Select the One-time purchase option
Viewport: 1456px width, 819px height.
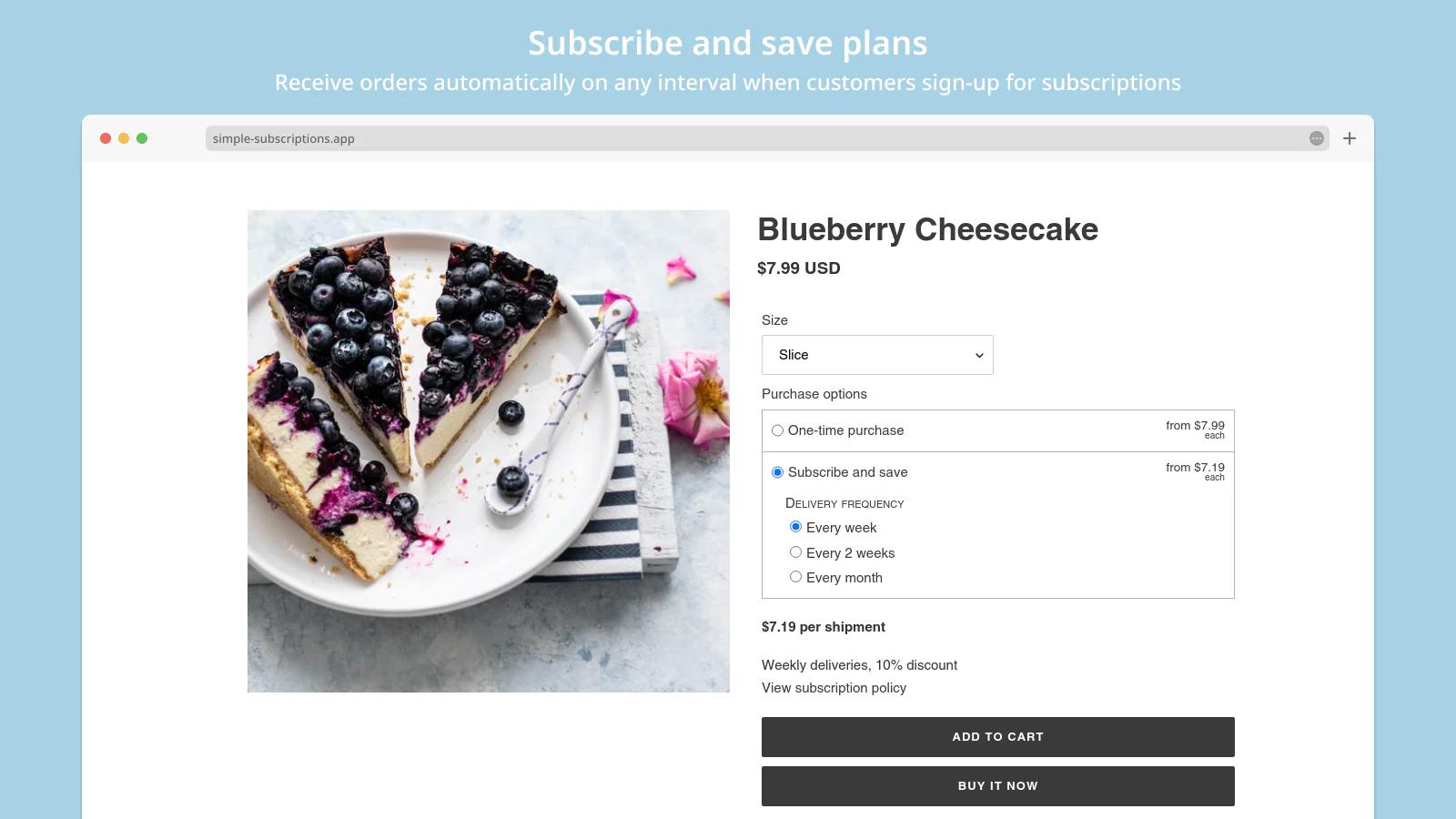[x=778, y=430]
